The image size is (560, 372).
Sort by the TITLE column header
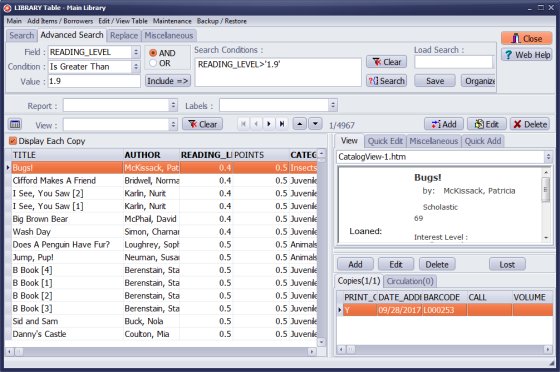(68, 155)
